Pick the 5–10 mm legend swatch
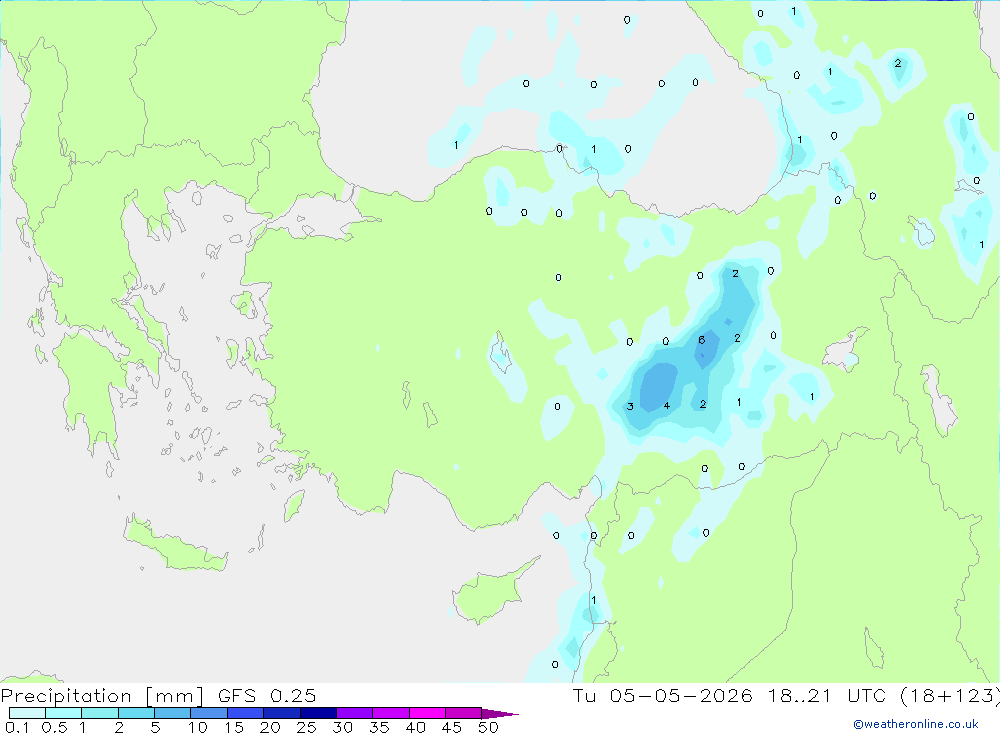Viewport: 1000px width, 733px height. (173, 713)
